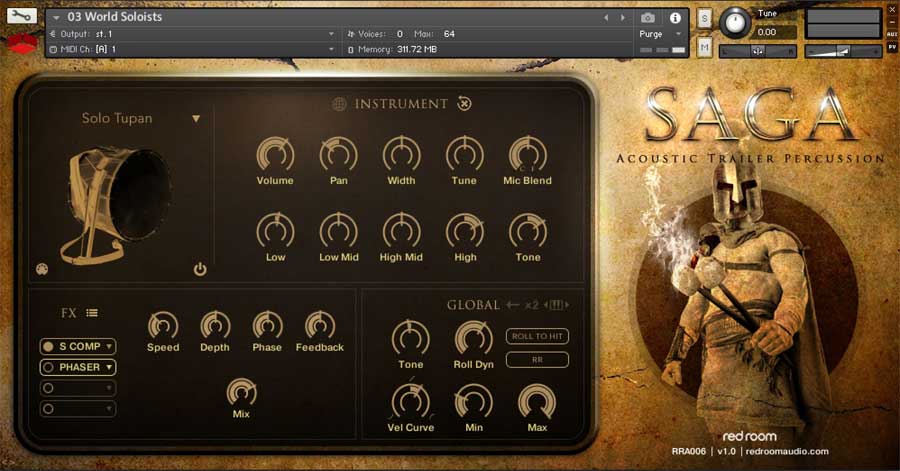Click the Global left-arrow icon
Screen dimensions: 900x471
tap(513, 305)
